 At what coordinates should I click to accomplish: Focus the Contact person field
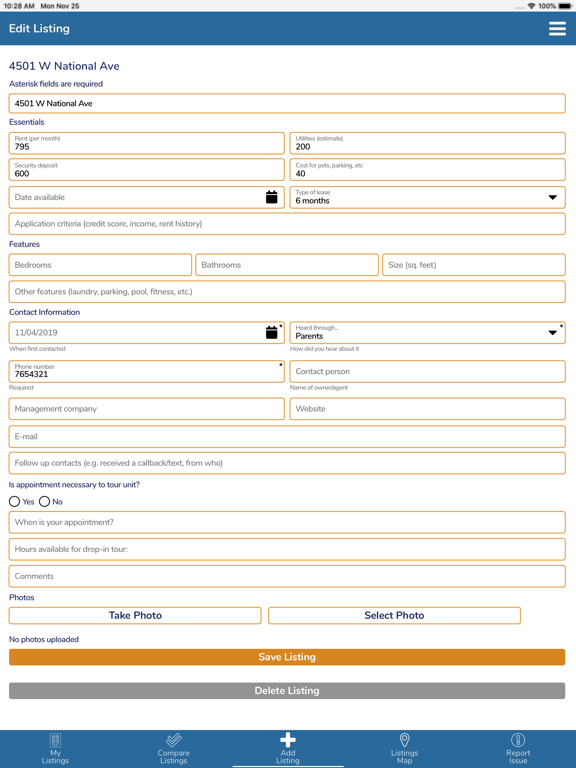click(x=428, y=372)
